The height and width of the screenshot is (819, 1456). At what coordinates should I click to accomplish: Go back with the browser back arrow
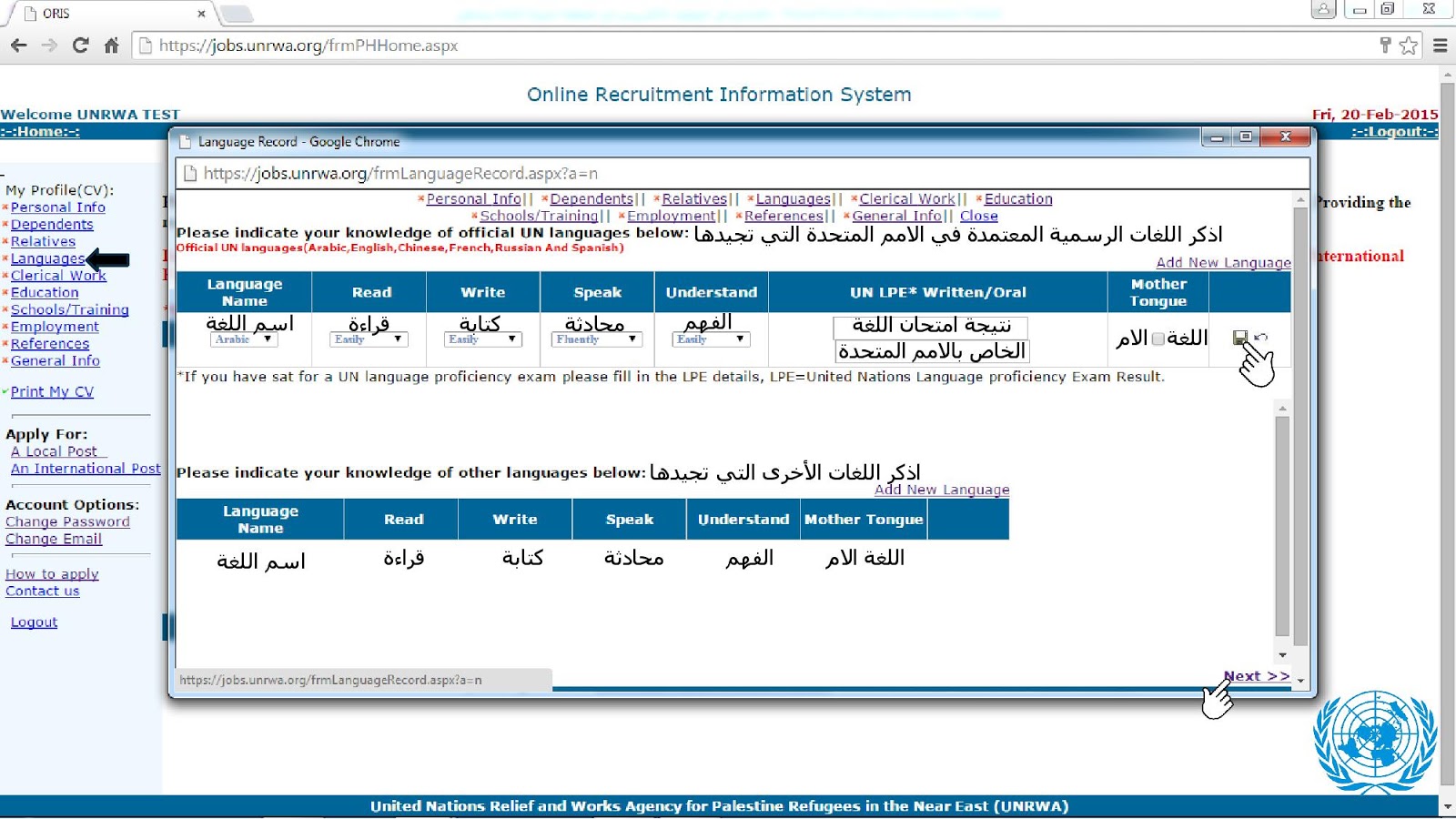[x=19, y=45]
